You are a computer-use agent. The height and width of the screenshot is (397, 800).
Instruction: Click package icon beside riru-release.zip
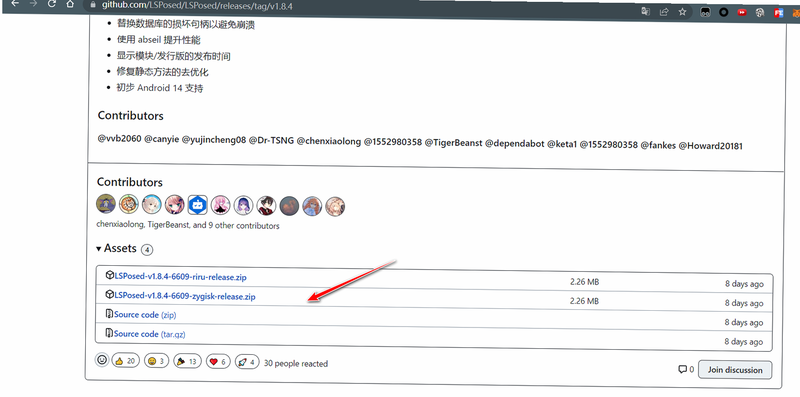[110, 275]
